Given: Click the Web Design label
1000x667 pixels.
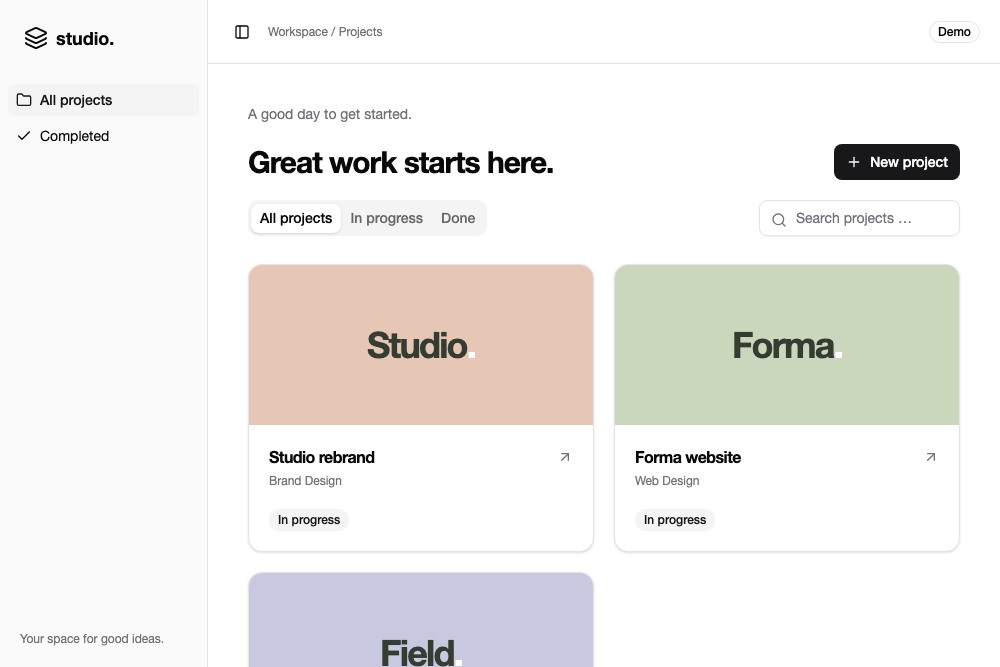Looking at the screenshot, I should tap(667, 481).
